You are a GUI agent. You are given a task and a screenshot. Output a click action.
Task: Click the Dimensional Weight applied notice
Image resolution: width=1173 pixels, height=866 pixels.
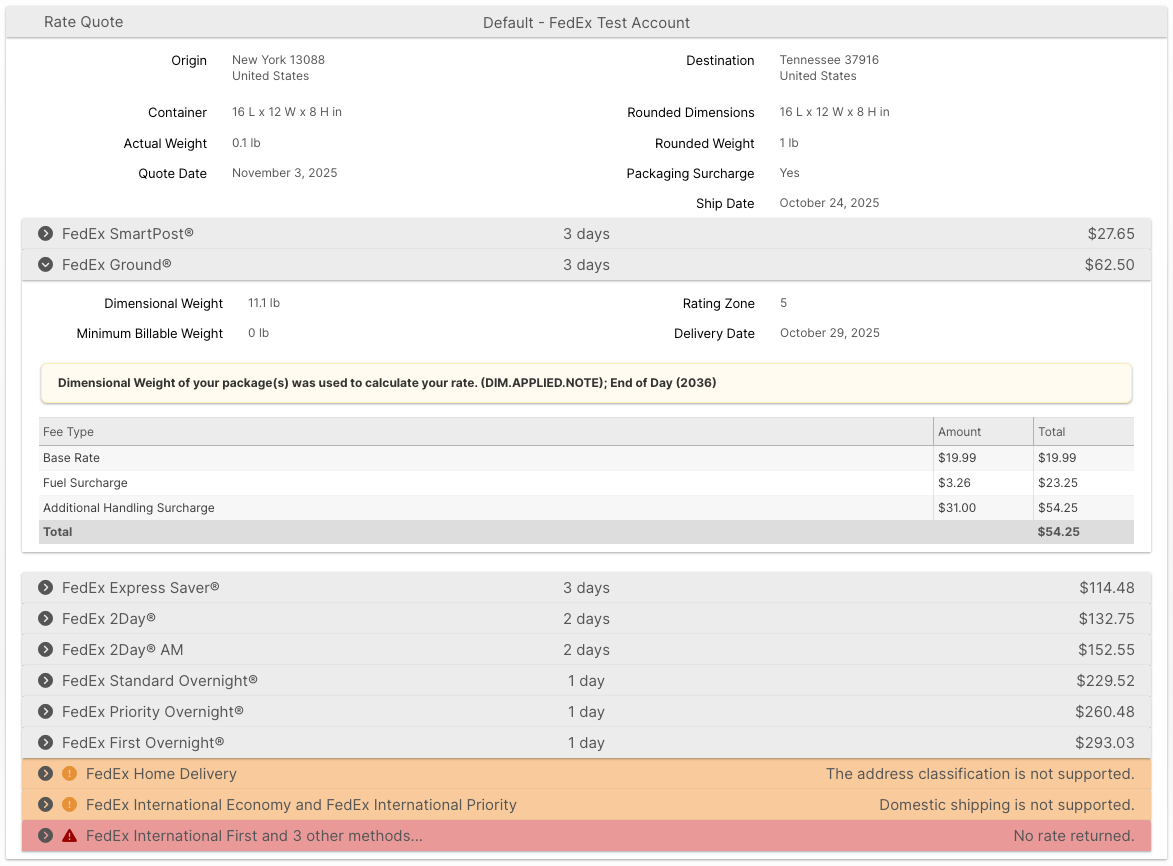(x=387, y=383)
